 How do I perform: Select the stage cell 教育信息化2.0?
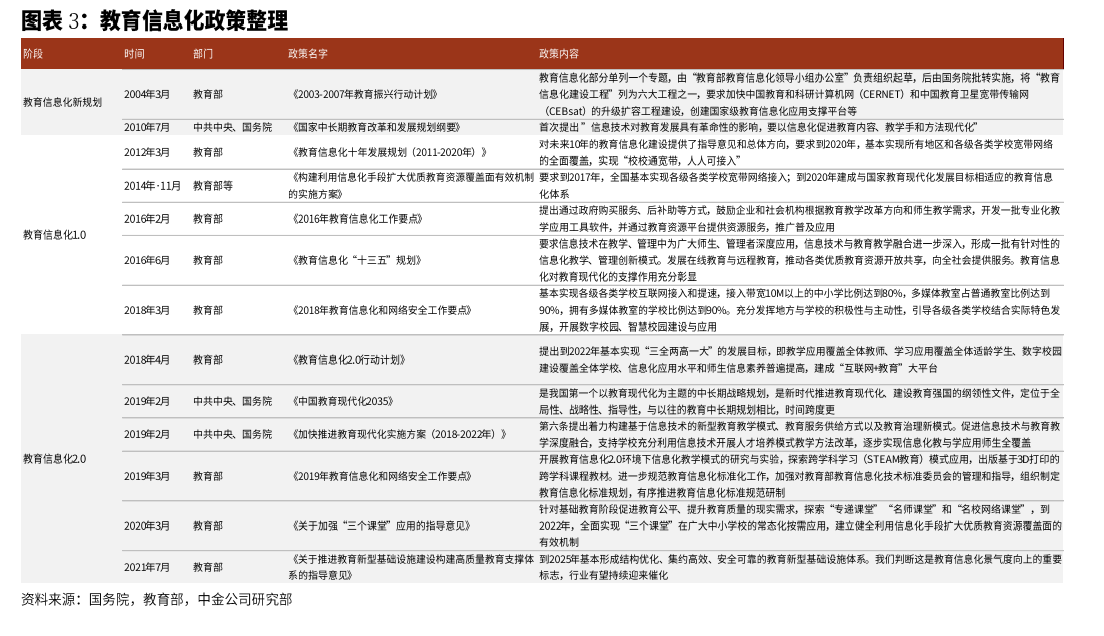tap(55, 459)
